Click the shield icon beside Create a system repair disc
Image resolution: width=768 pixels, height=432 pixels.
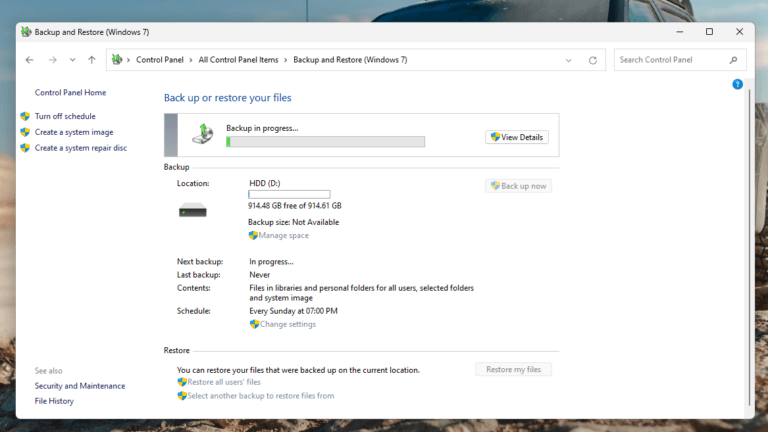pos(25,148)
